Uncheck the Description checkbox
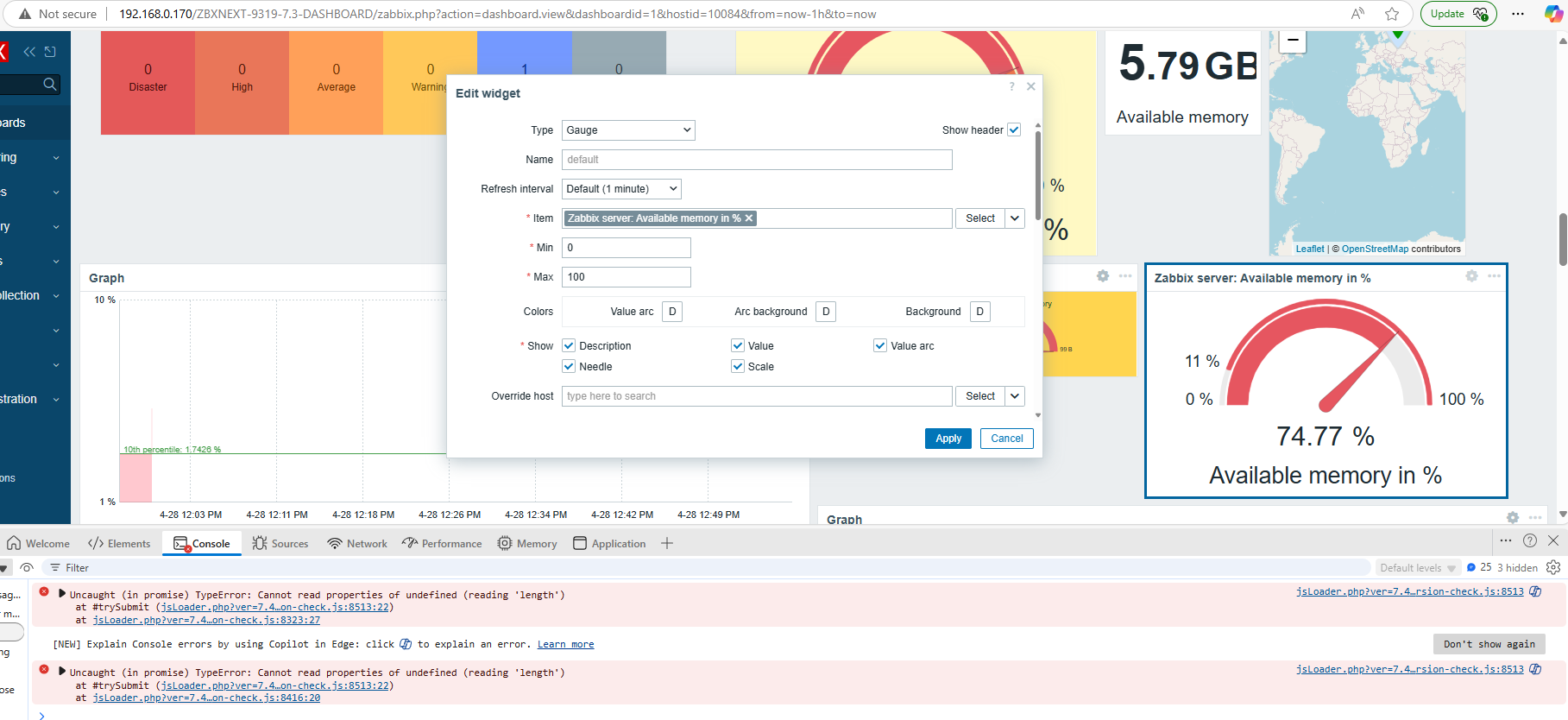 tap(569, 345)
